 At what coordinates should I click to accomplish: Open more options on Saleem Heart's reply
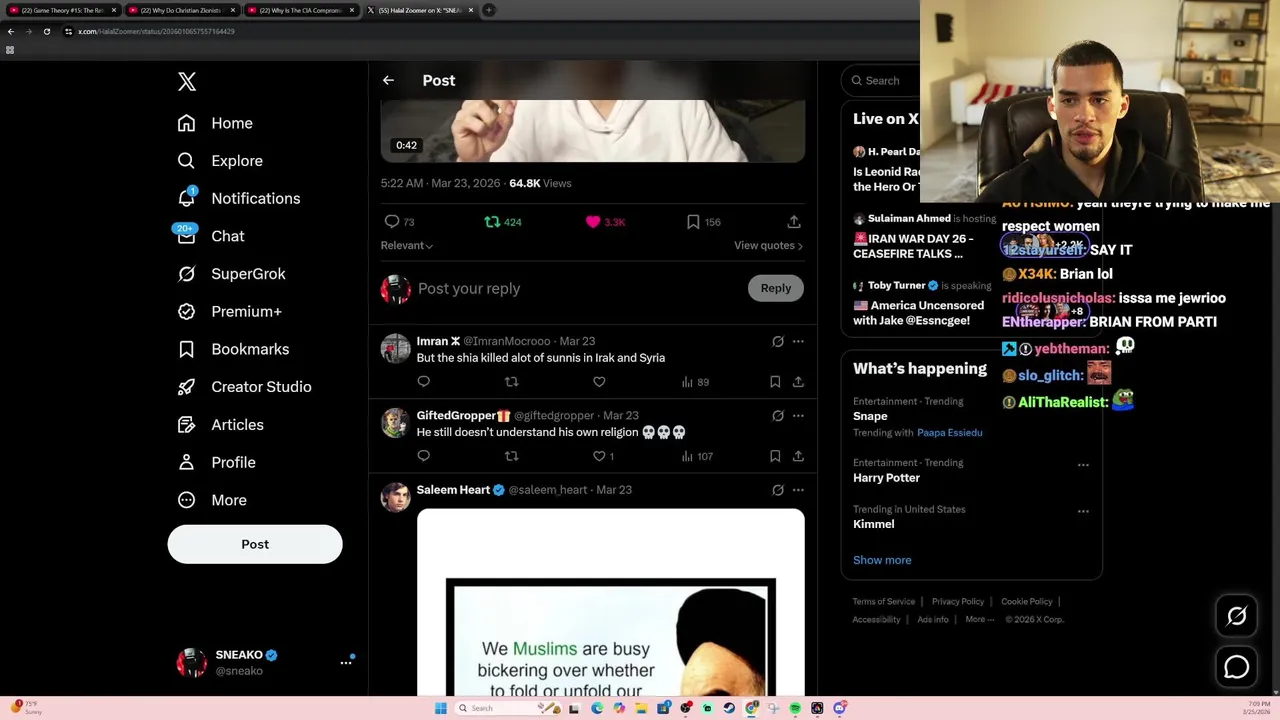pyautogui.click(x=798, y=490)
